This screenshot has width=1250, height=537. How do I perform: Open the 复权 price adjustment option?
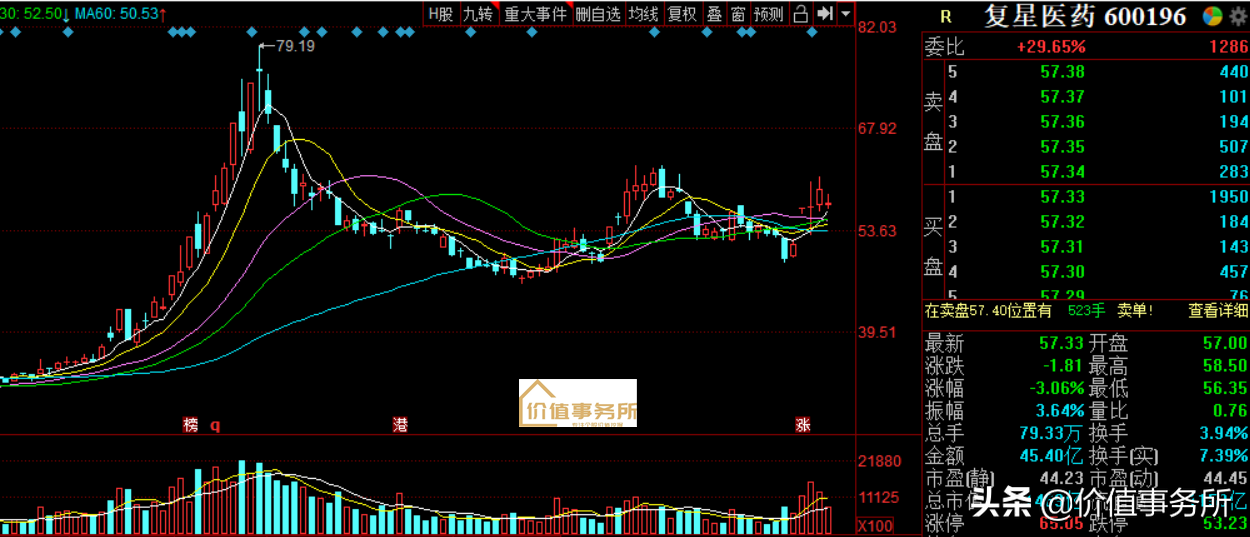coord(682,14)
